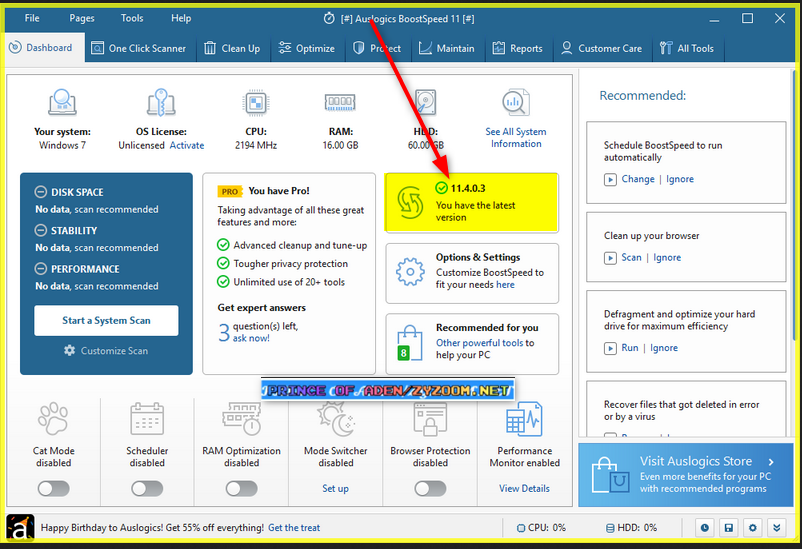Open the All Tools tab
Screen dimensions: 802x549
pos(686,49)
